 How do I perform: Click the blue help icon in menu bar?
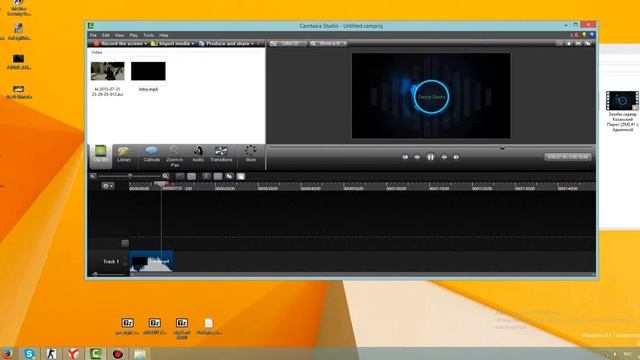(x=591, y=35)
